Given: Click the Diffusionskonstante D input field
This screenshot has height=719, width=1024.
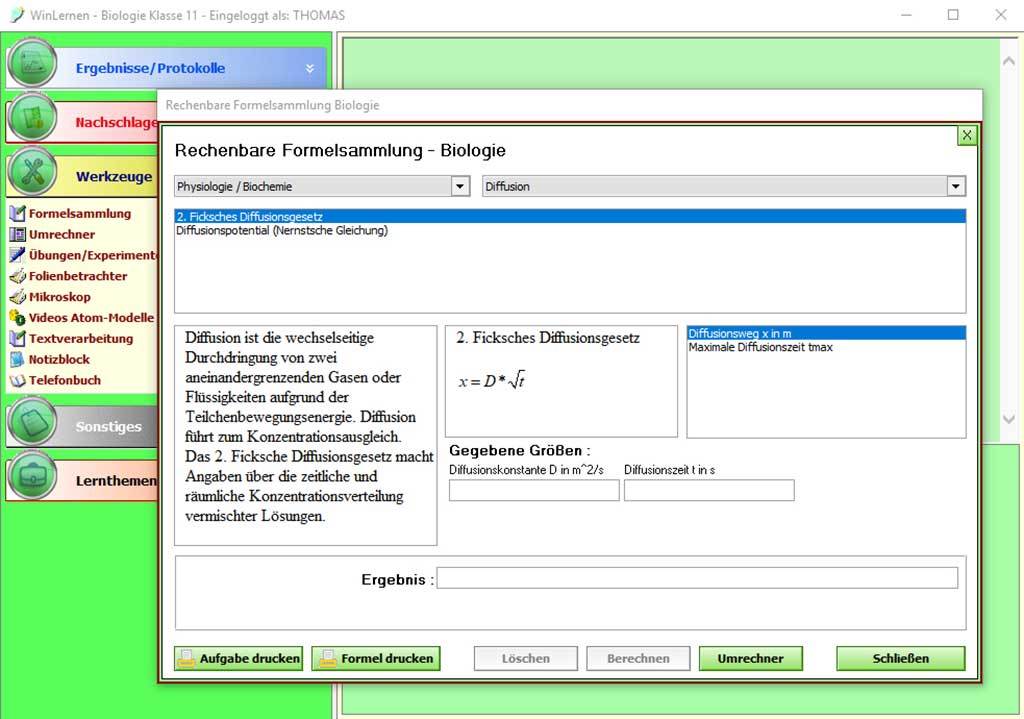Looking at the screenshot, I should click(533, 490).
